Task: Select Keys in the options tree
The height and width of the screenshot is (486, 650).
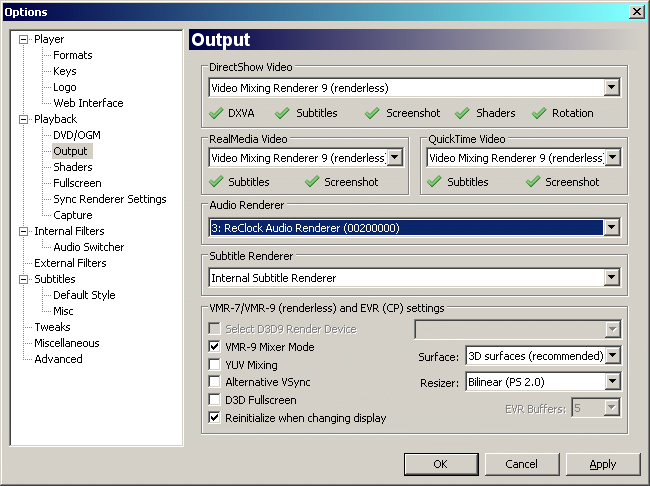Action: tap(65, 71)
